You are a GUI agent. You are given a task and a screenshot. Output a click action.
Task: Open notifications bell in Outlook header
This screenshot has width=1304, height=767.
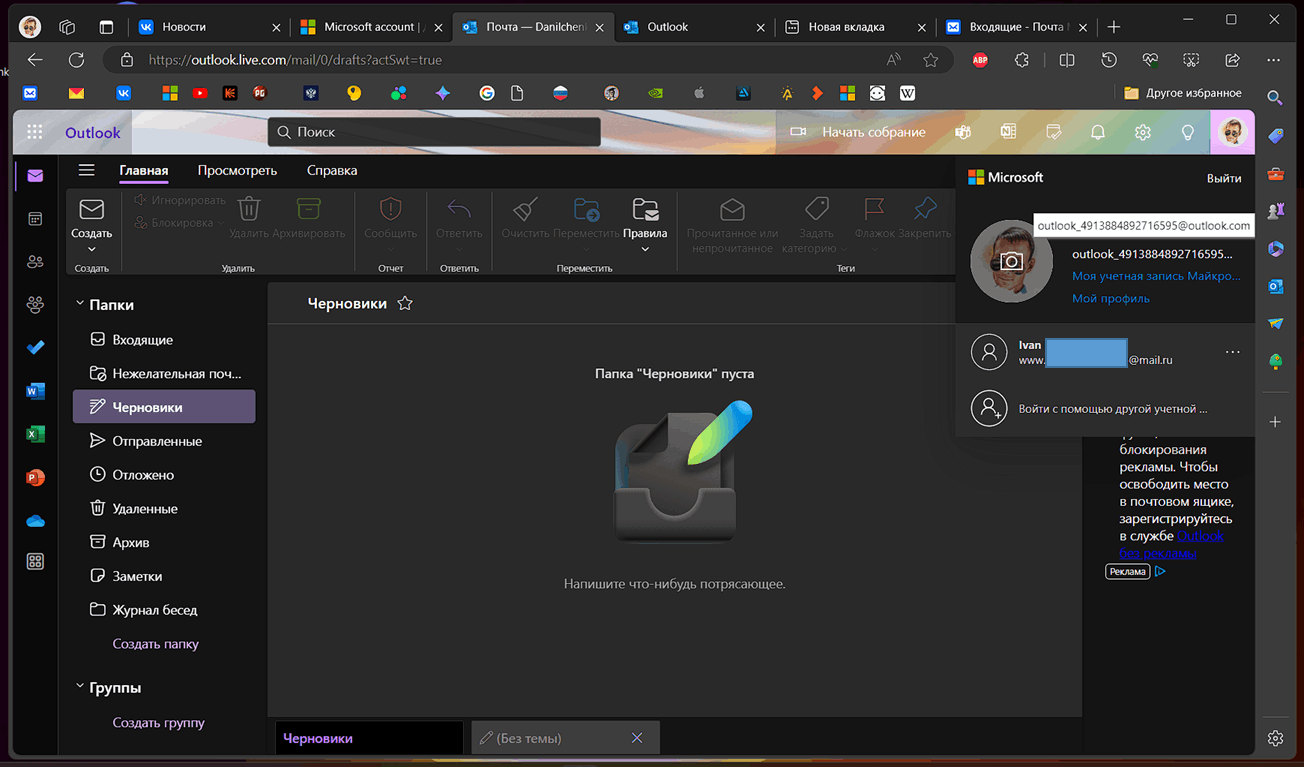pos(1098,132)
